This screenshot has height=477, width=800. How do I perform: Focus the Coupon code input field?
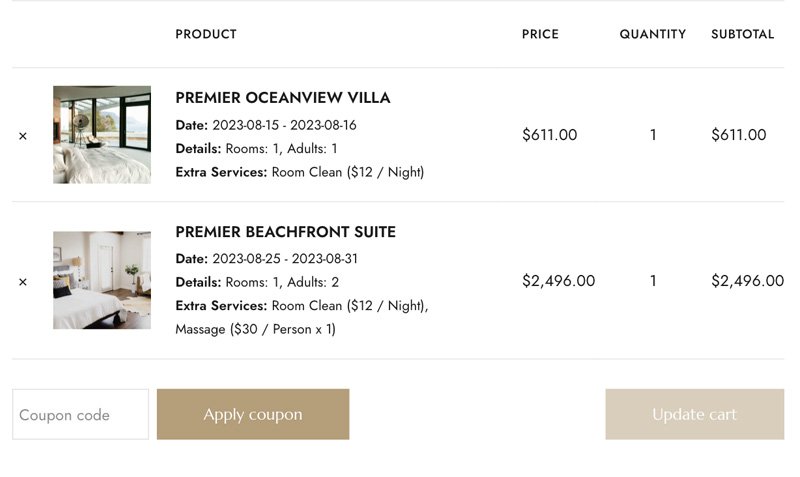tap(80, 415)
